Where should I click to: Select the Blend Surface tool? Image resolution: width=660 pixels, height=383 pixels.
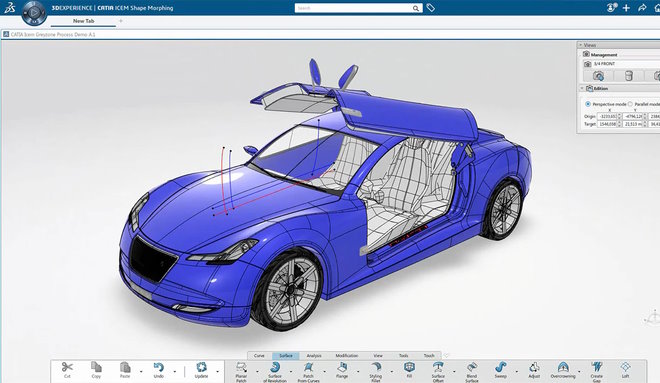tap(472, 372)
